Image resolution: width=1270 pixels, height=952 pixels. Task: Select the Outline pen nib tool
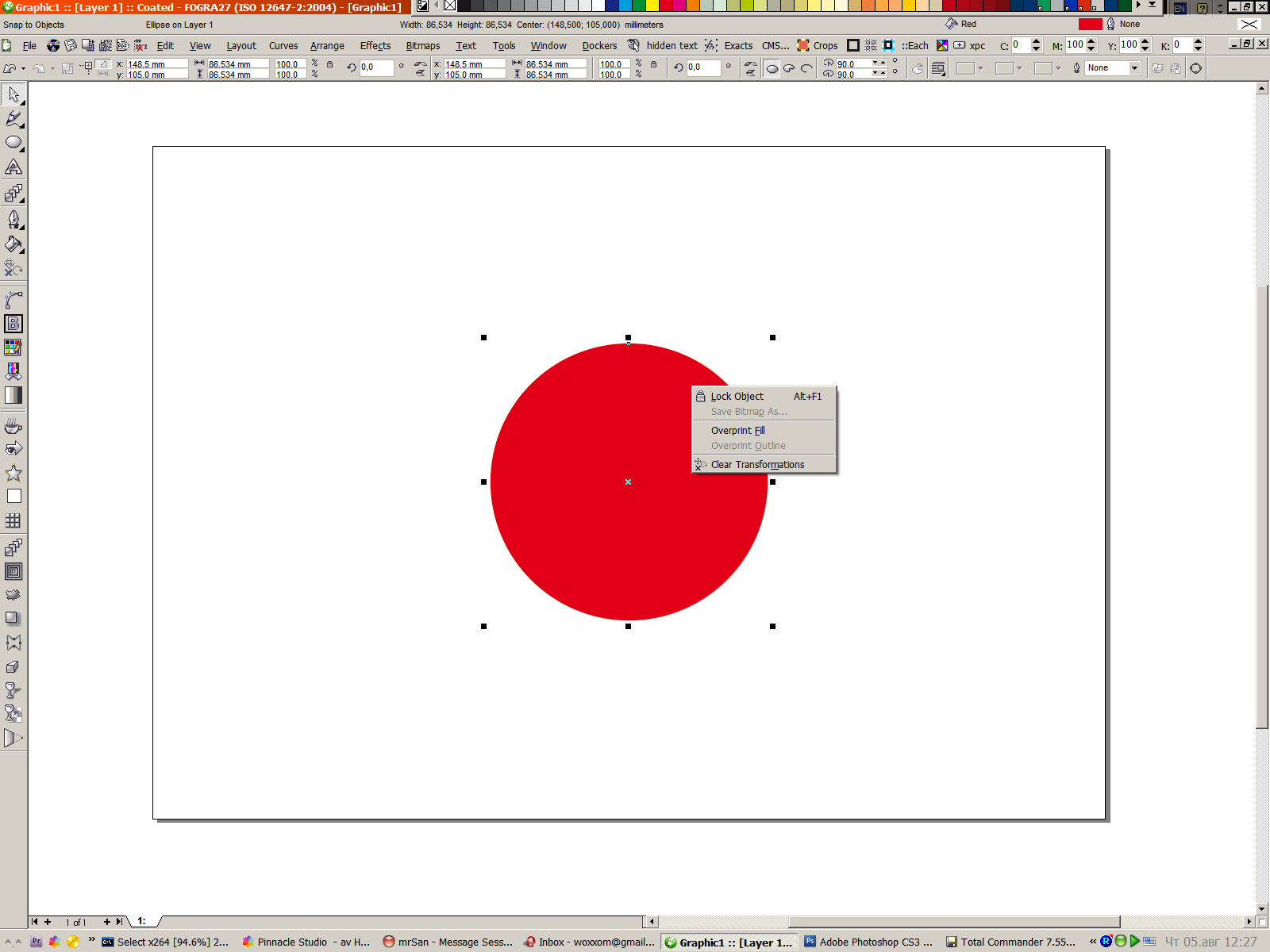13,219
